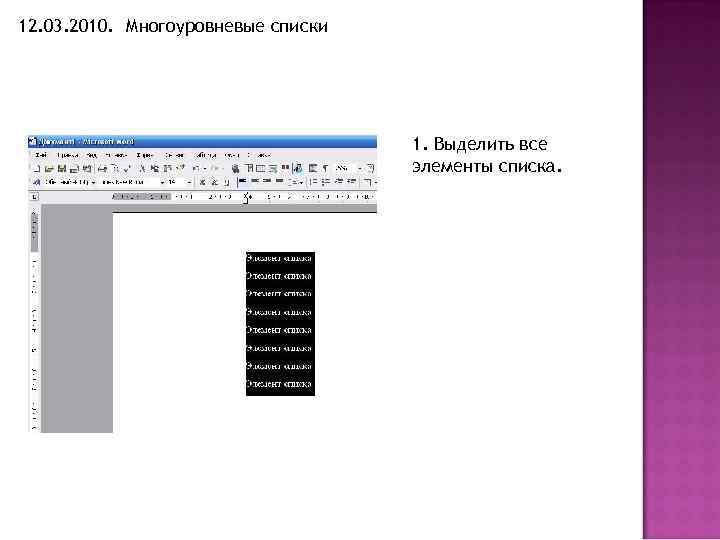Open the Style dropdown arrow
This screenshot has width=720, height=540.
click(x=94, y=182)
